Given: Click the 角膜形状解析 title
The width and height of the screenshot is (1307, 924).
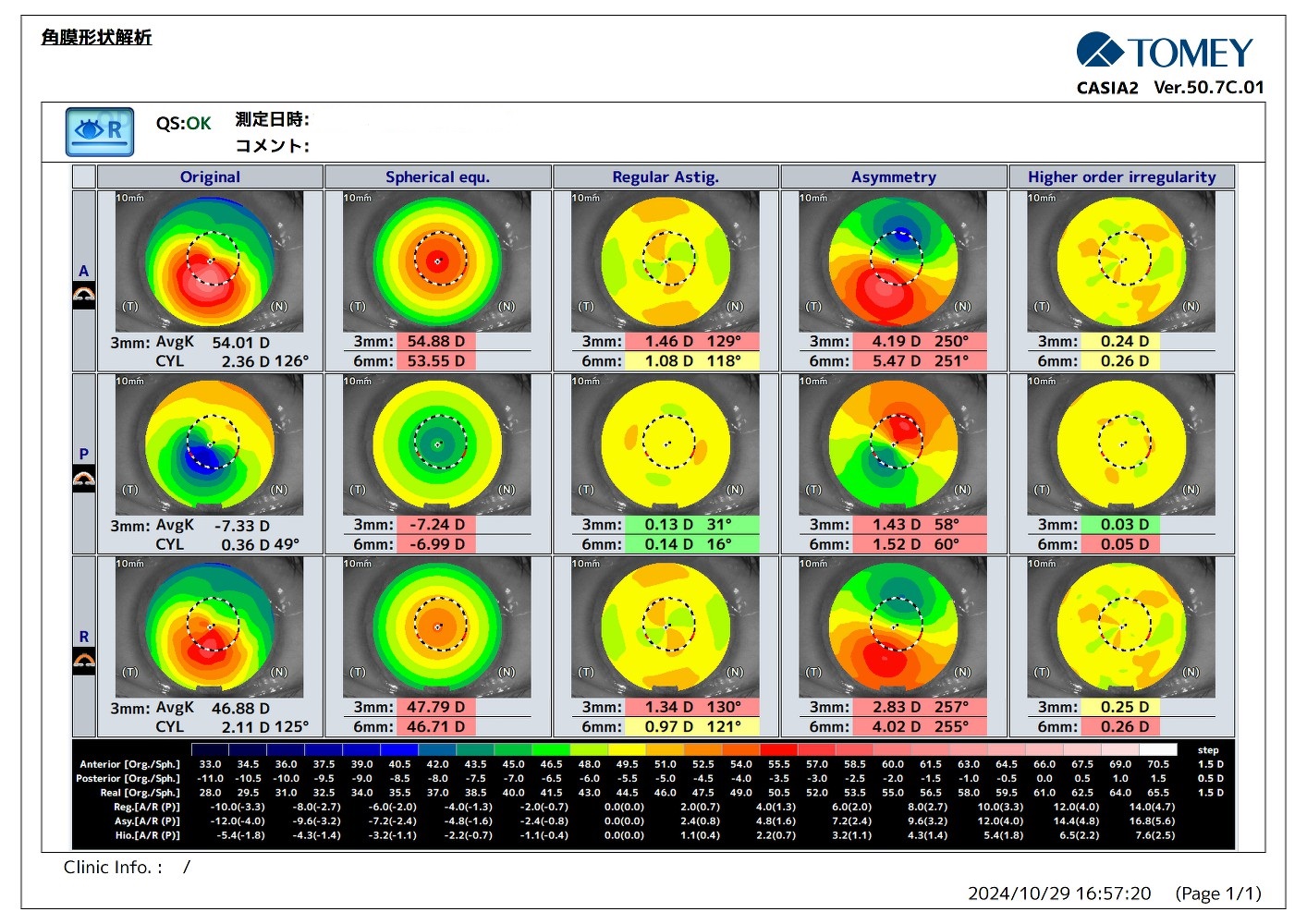Looking at the screenshot, I should coord(96,37).
